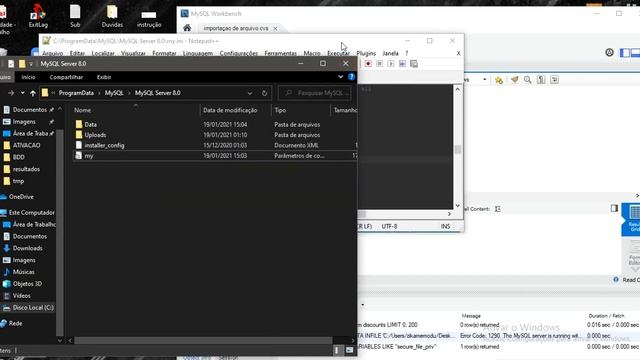Open Downloads in Explorer sidebar

click(27, 248)
